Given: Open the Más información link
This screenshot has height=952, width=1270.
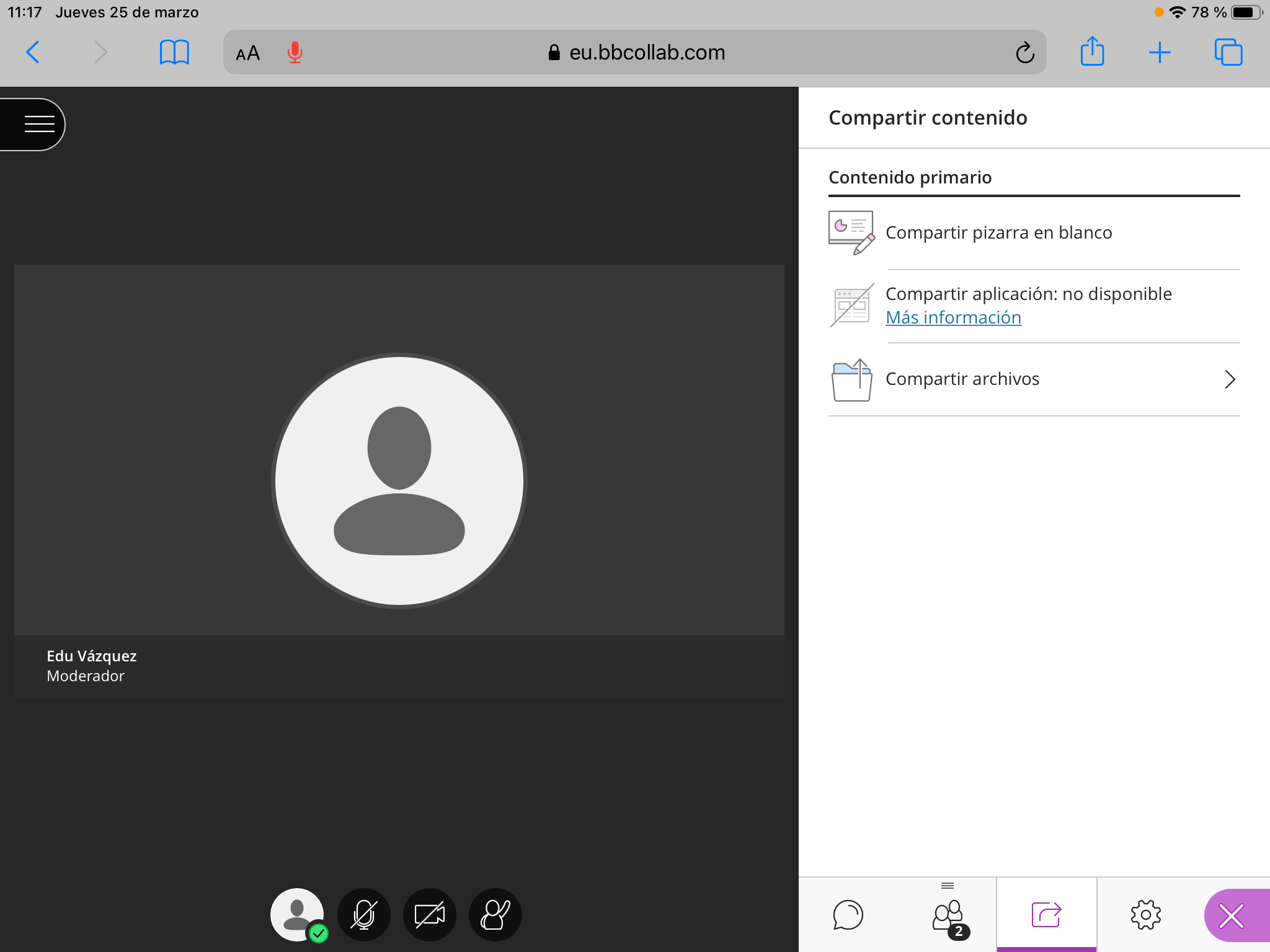Looking at the screenshot, I should pyautogui.click(x=953, y=317).
